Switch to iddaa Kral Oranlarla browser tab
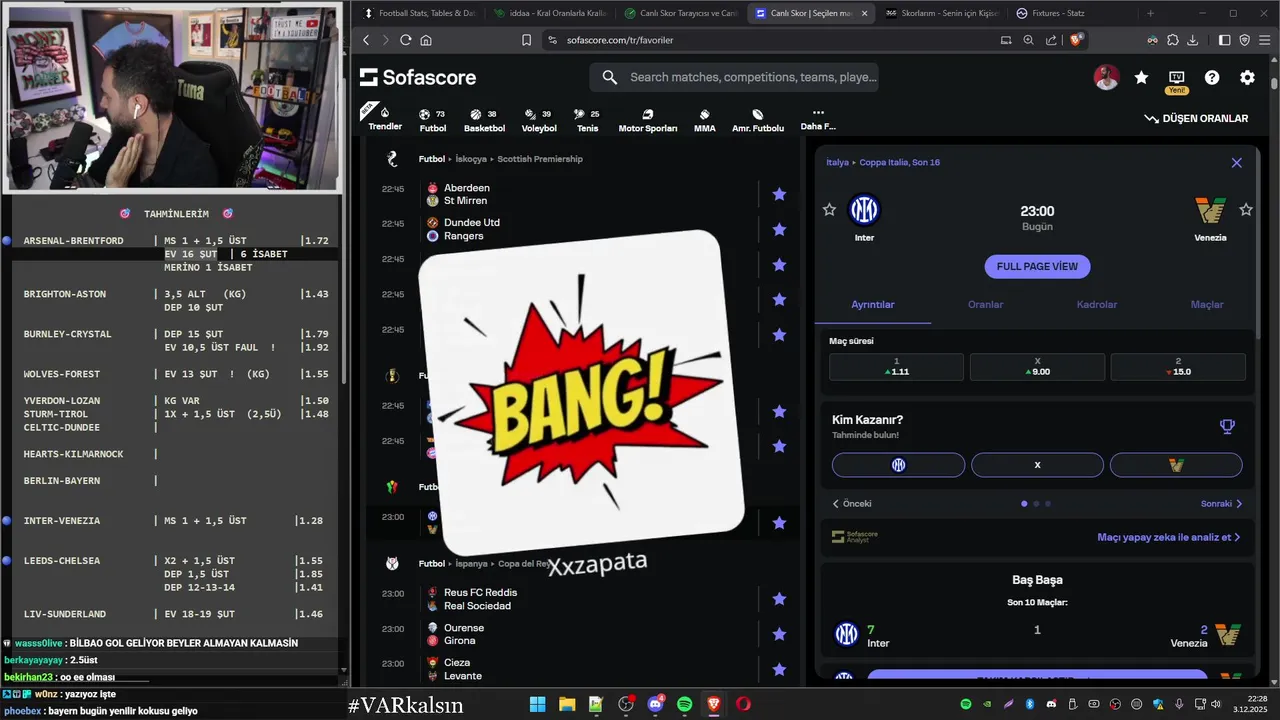 pos(548,13)
